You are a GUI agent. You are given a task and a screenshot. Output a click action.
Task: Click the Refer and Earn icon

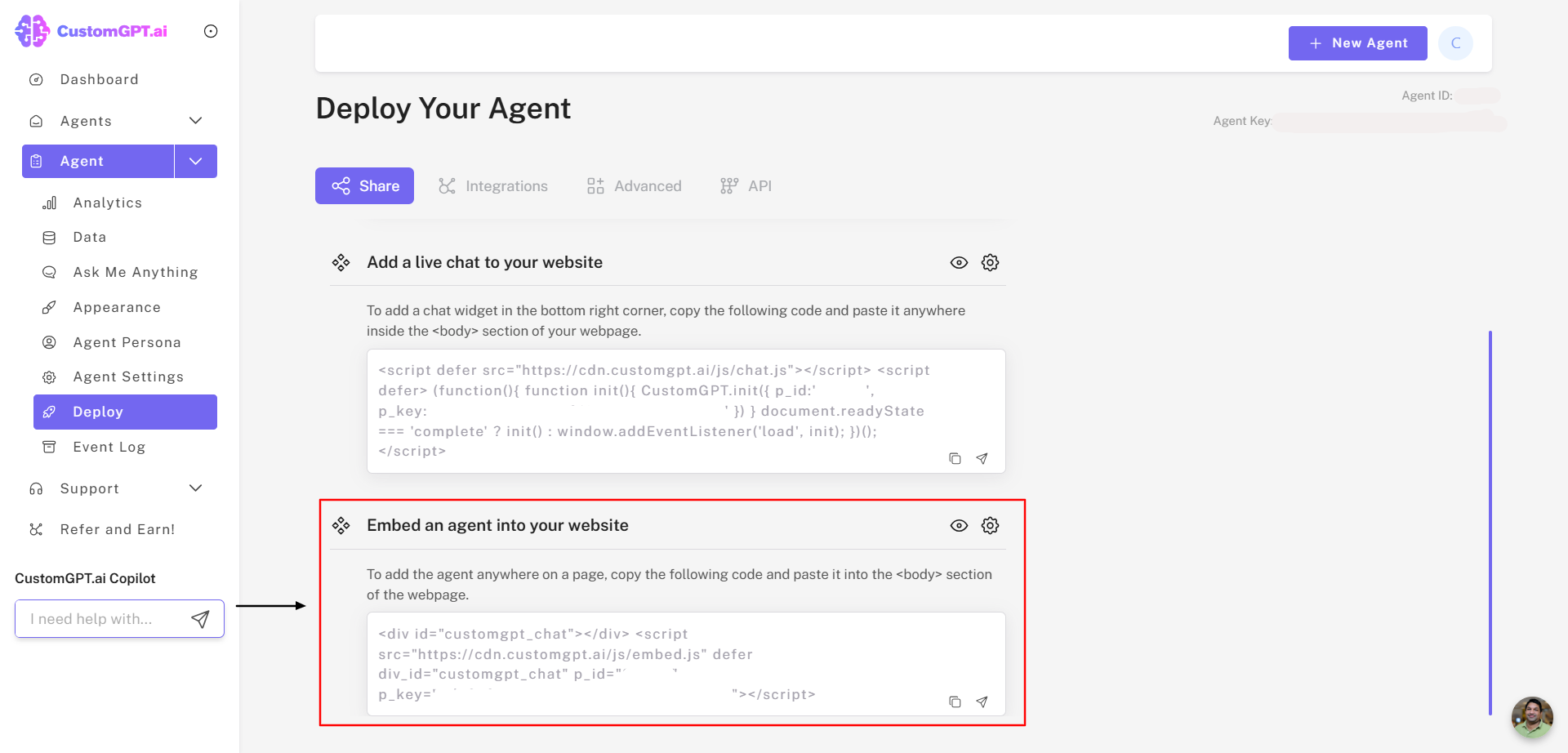coord(36,529)
